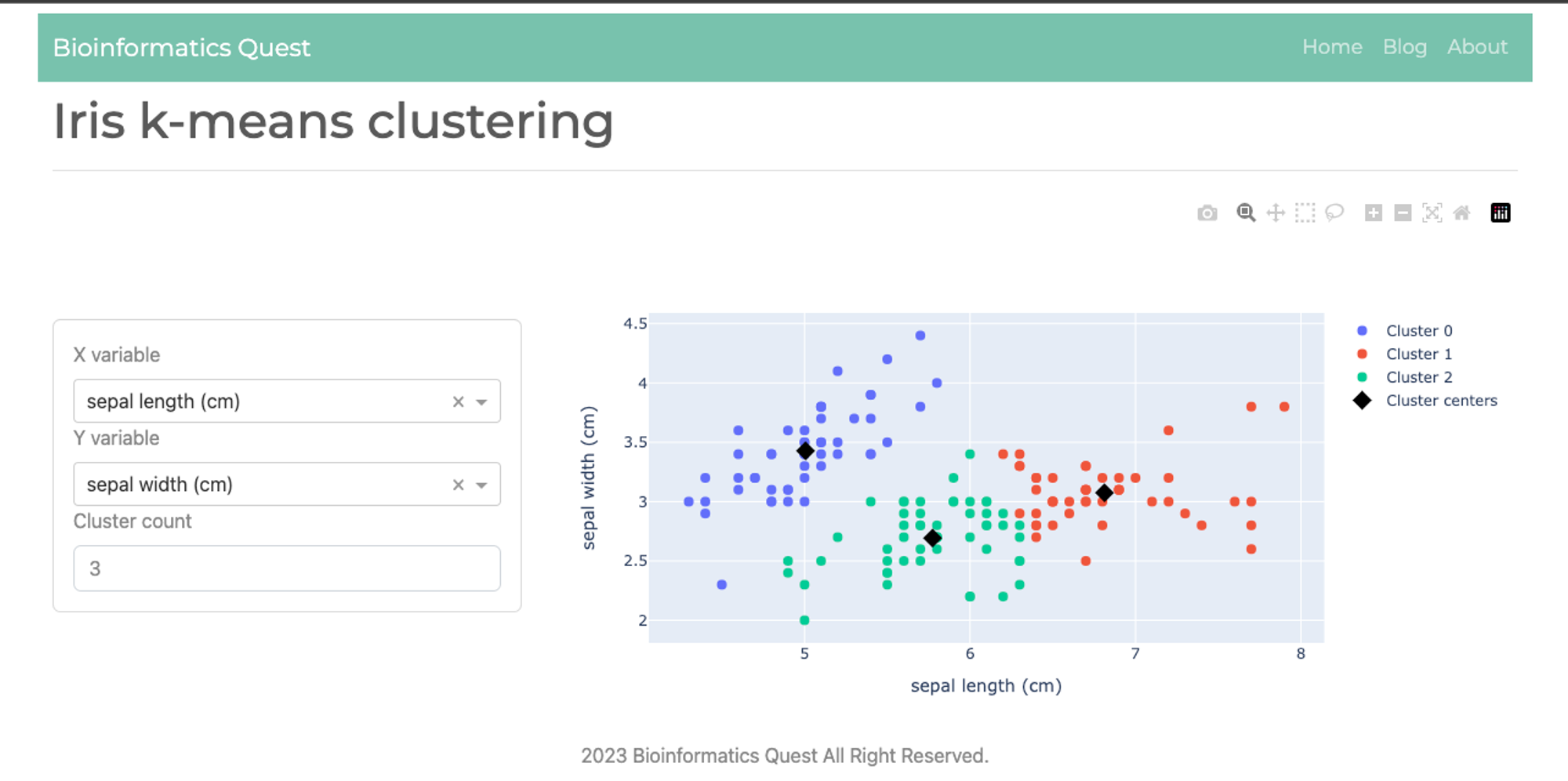Click the Zoom In plus icon
1568x781 pixels.
click(x=1374, y=213)
